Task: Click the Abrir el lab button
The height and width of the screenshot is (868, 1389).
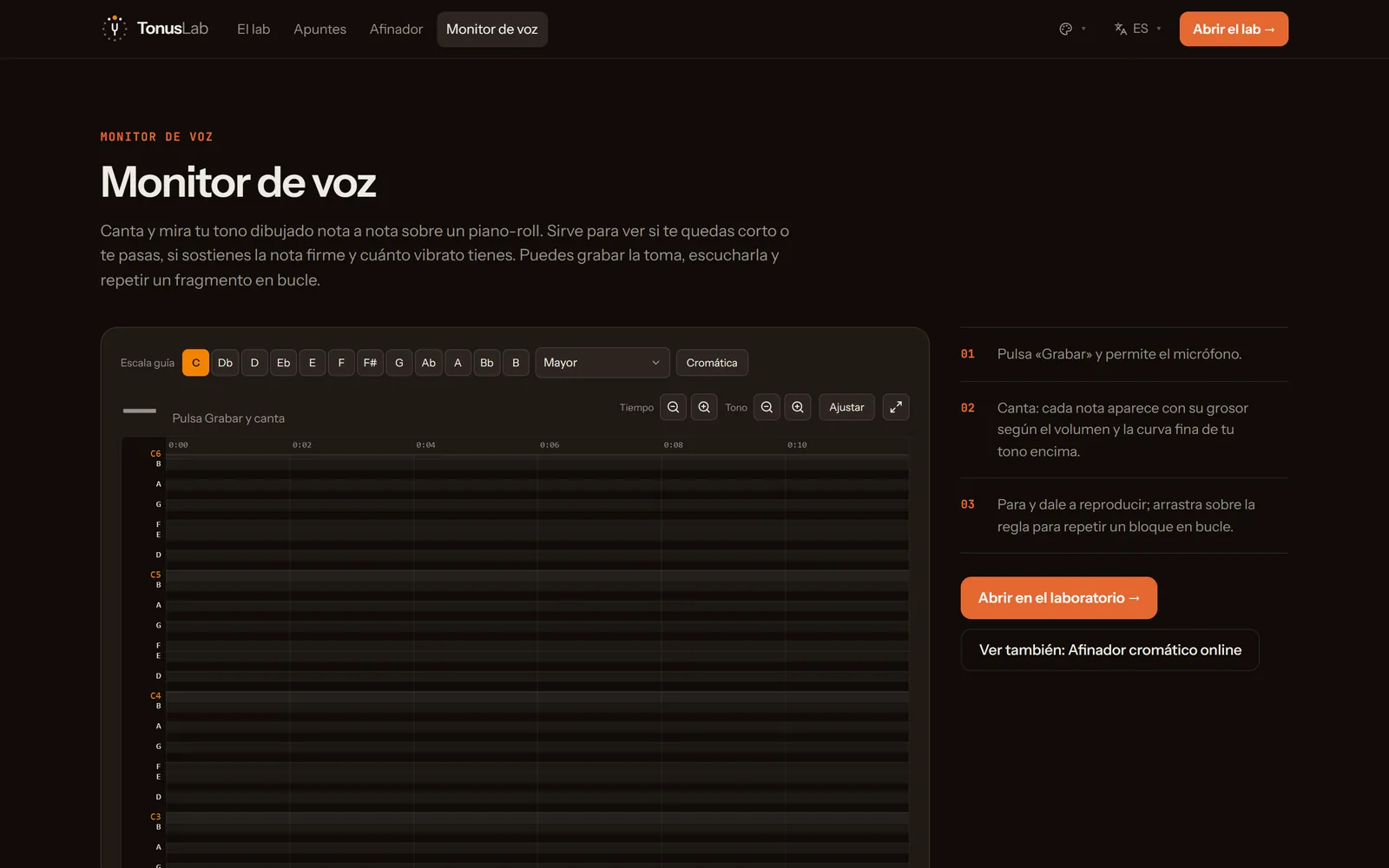Action: click(1234, 29)
